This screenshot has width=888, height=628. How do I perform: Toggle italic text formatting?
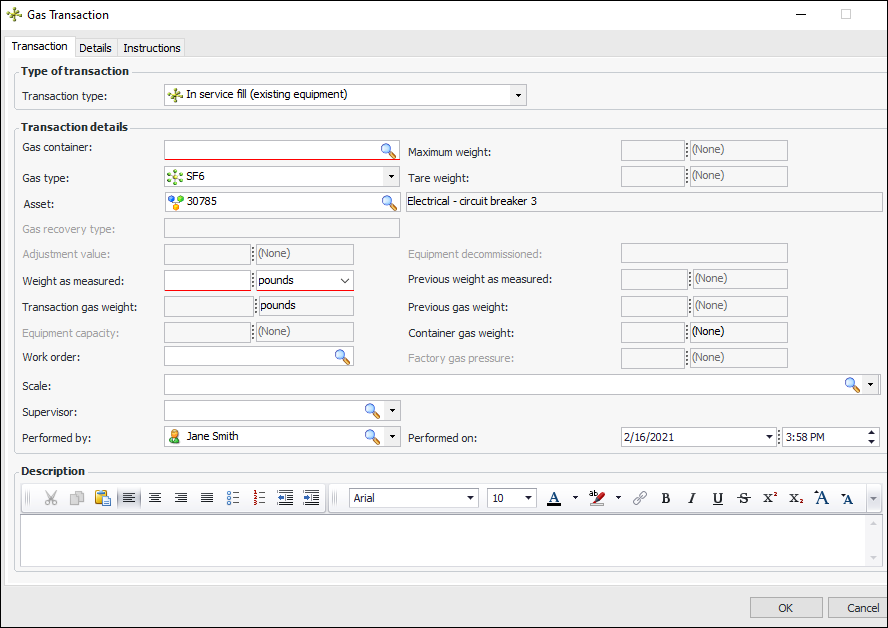pos(691,498)
